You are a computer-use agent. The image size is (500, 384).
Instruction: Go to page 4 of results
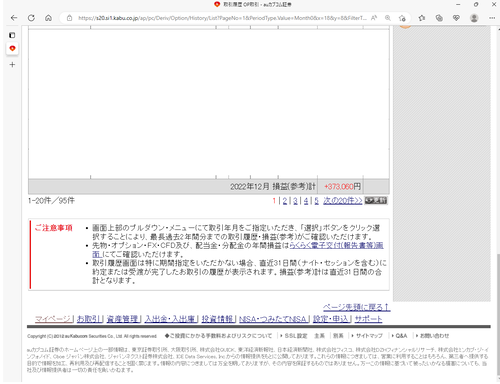306,201
